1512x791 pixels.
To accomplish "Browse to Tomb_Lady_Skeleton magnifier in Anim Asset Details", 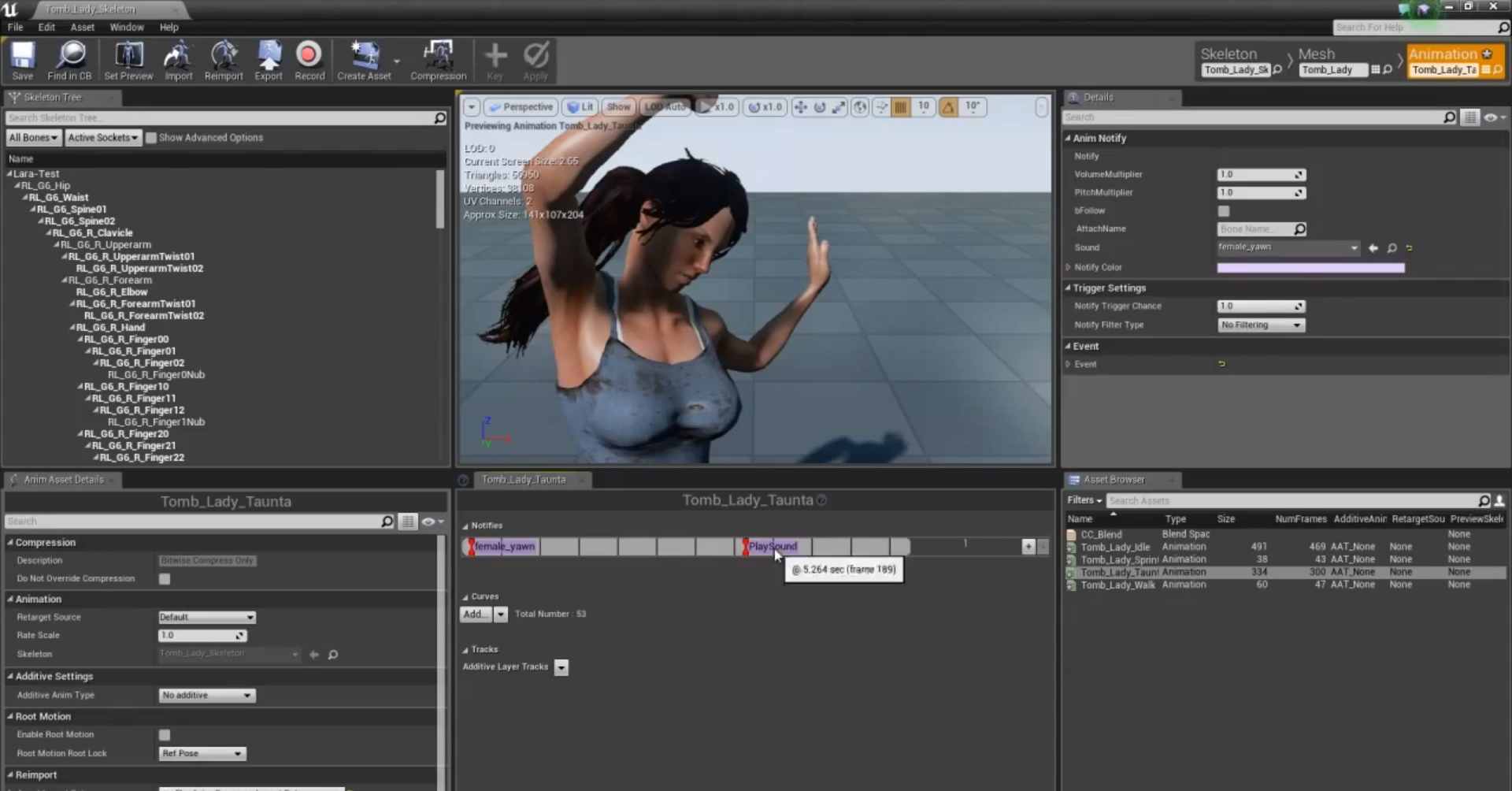I will point(333,655).
